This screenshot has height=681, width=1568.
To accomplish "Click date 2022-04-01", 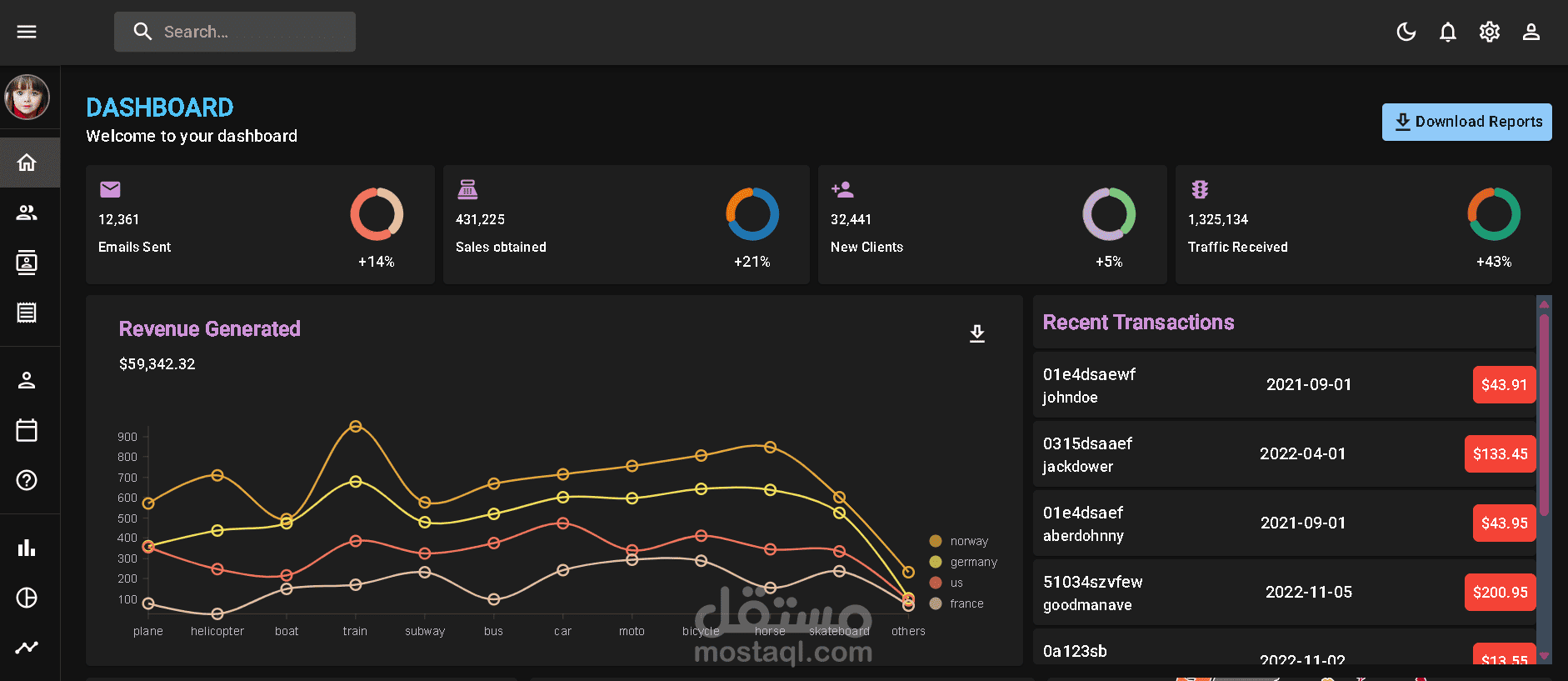I will tap(1302, 454).
